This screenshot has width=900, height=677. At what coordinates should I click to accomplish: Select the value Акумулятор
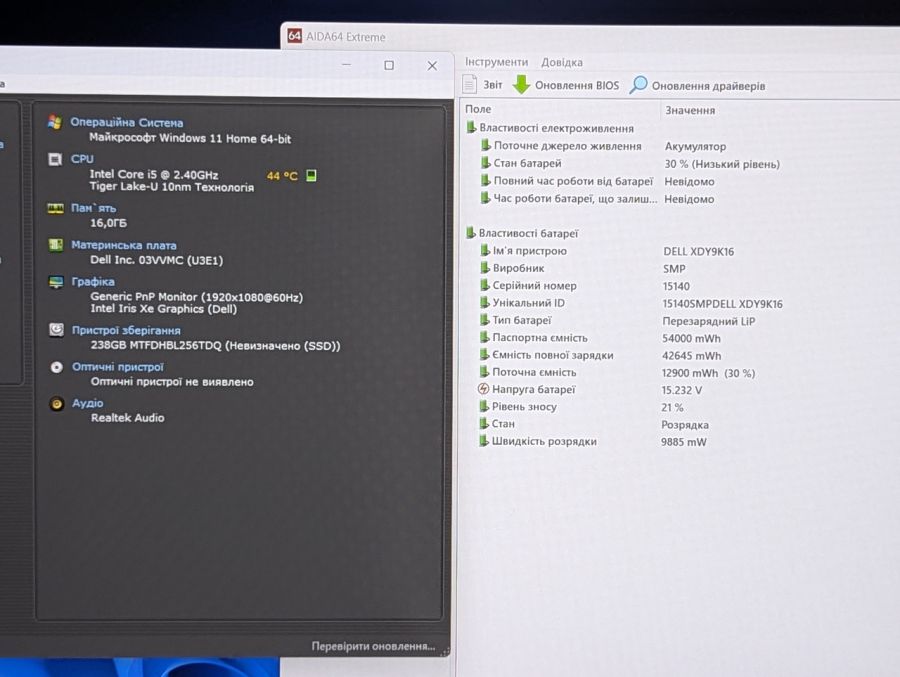point(695,146)
